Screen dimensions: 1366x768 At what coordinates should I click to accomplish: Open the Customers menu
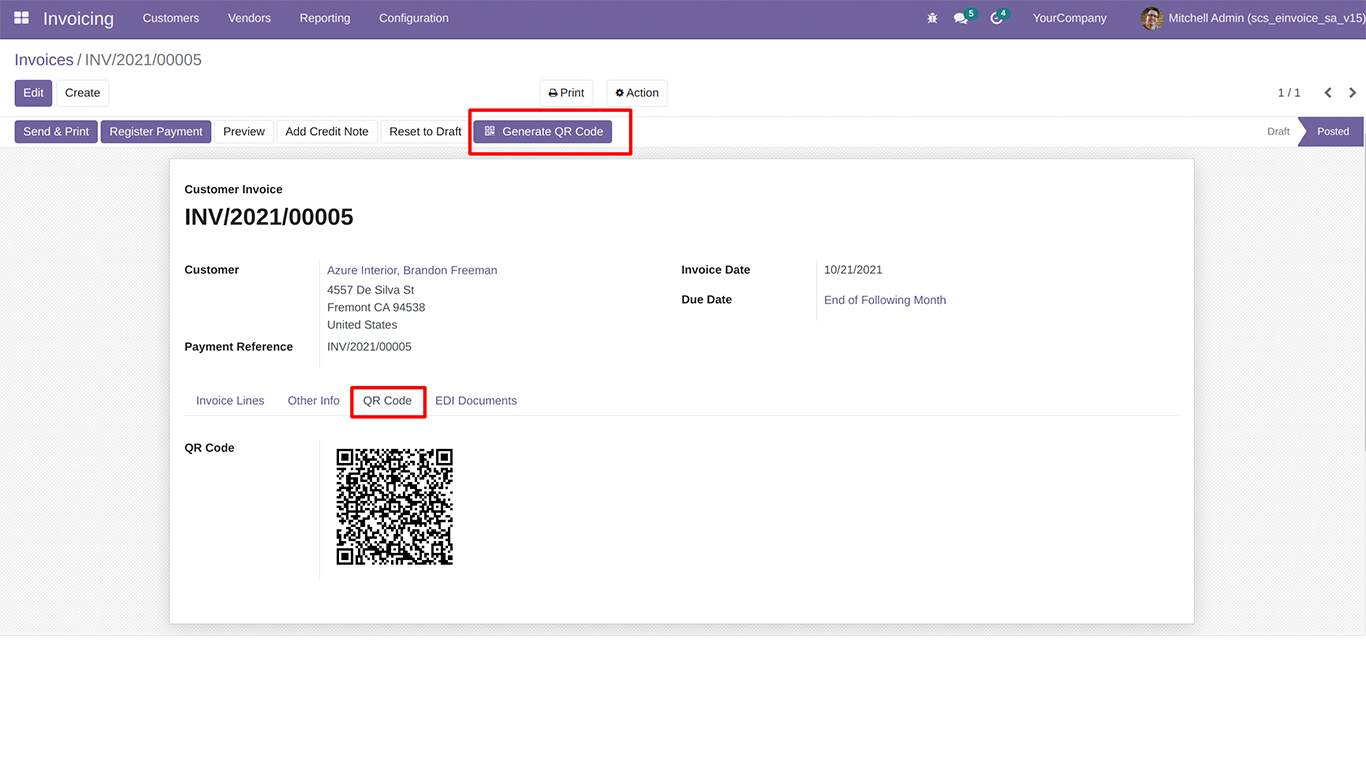tap(171, 18)
